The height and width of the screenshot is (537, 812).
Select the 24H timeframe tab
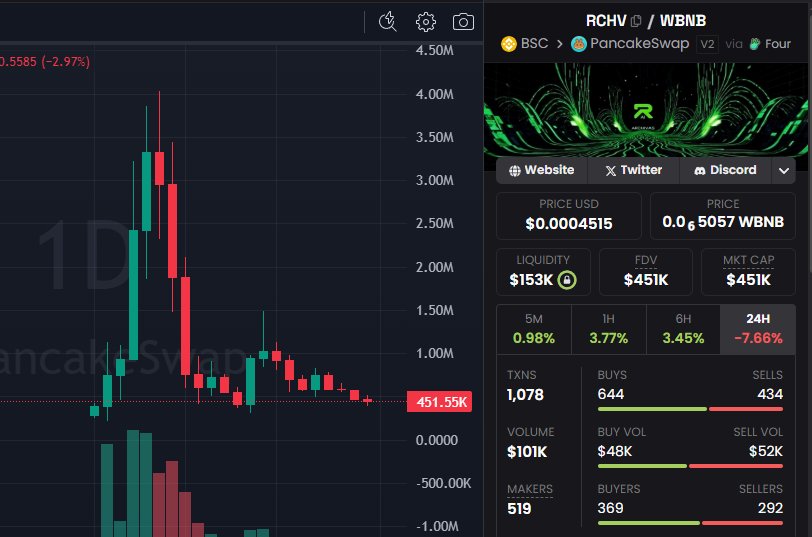(x=758, y=329)
